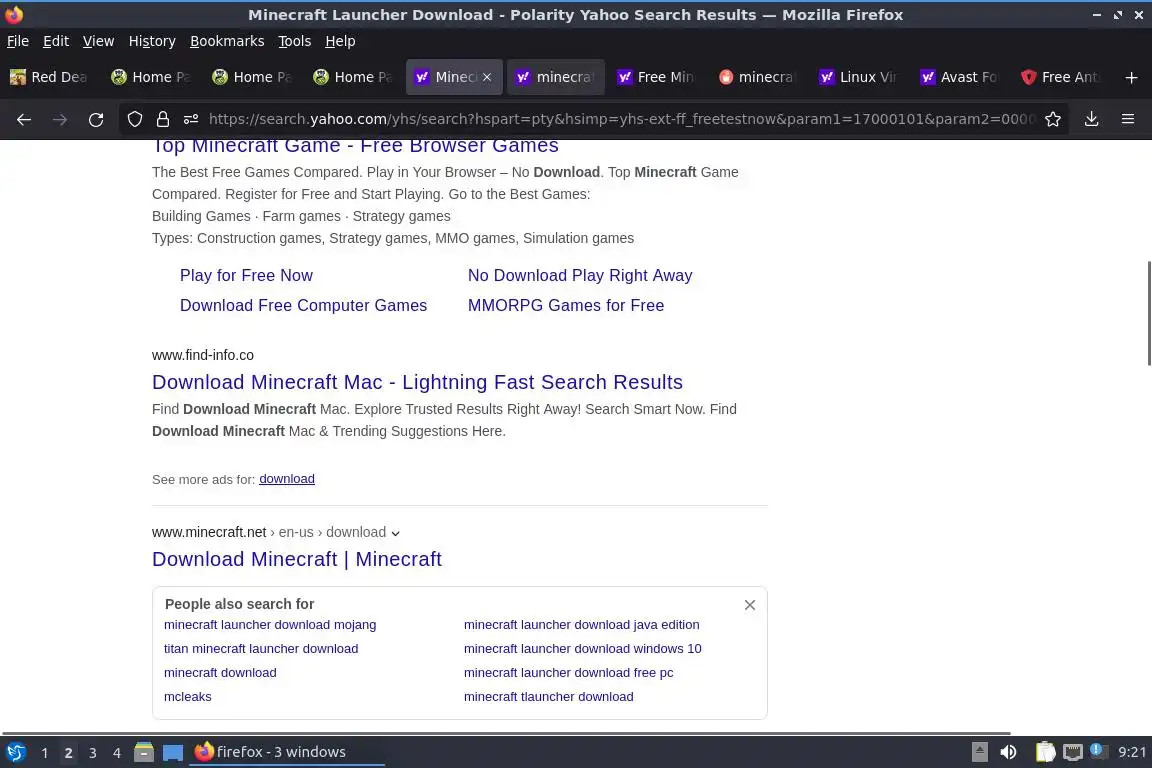Switch to the Linux Vir tab
1152x768 pixels.
tap(858, 77)
